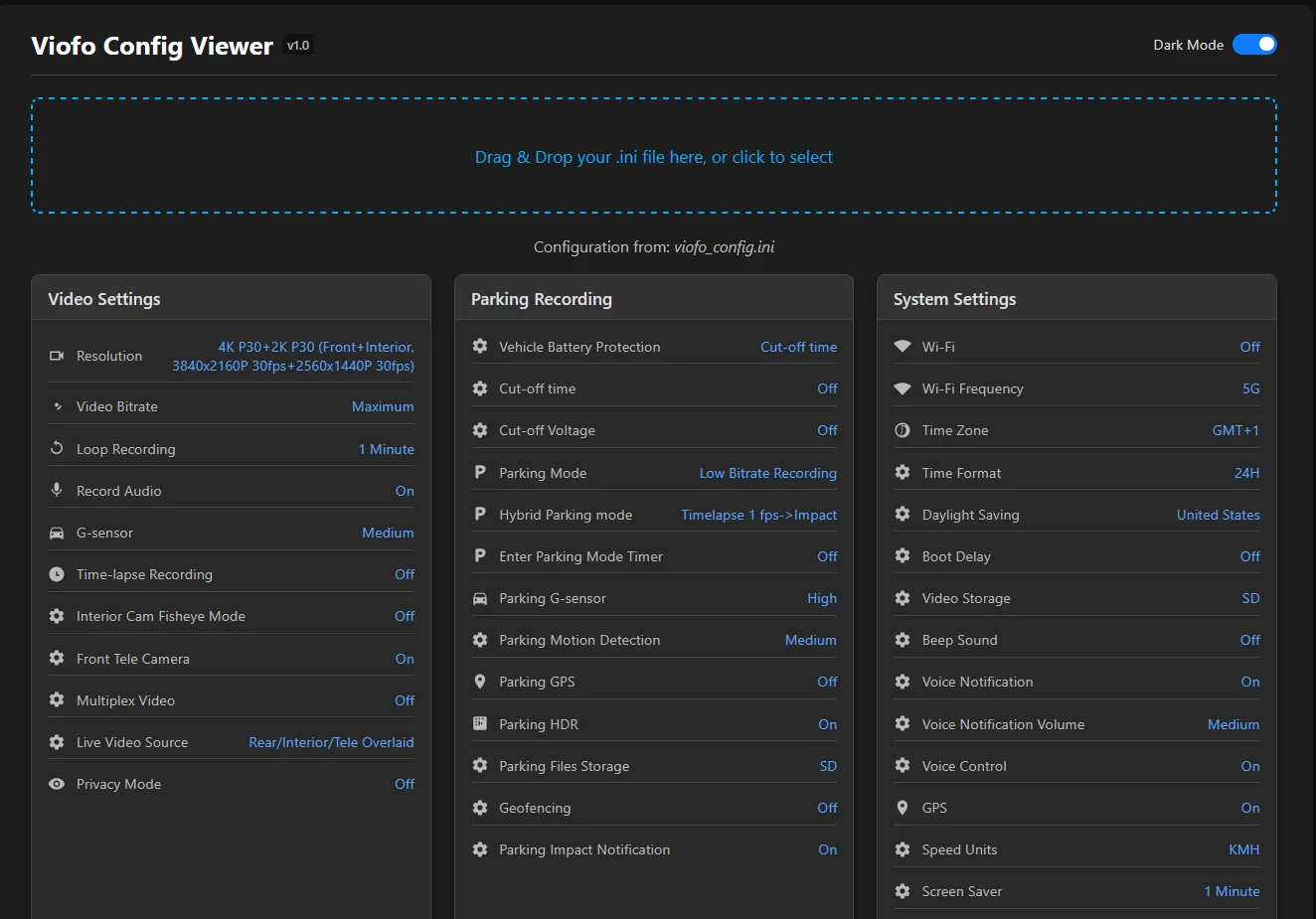Click the '1 Minute' Screen Saver value

click(1233, 891)
